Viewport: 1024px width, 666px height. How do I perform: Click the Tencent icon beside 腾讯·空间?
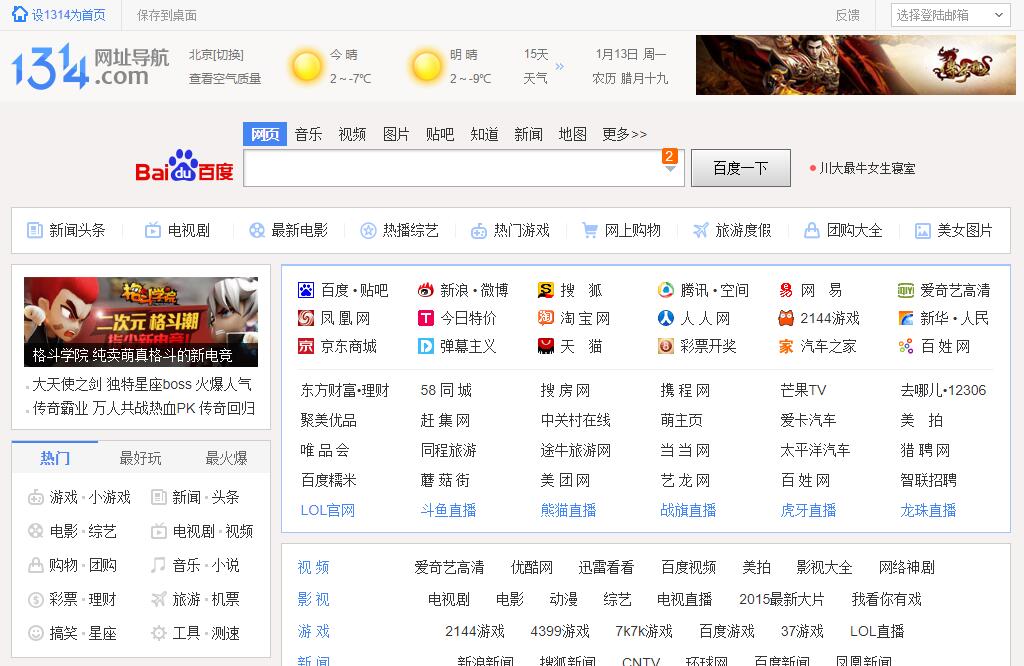pyautogui.click(x=665, y=290)
